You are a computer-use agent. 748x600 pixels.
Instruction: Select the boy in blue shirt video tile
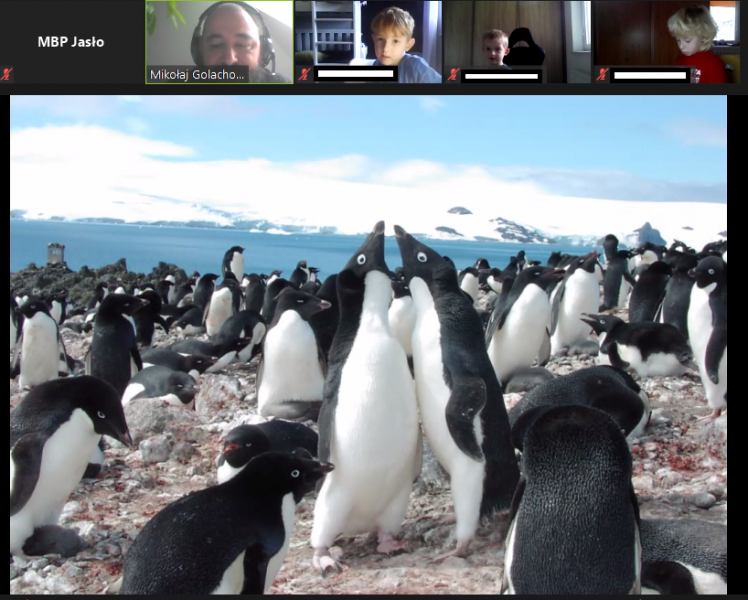(x=368, y=42)
